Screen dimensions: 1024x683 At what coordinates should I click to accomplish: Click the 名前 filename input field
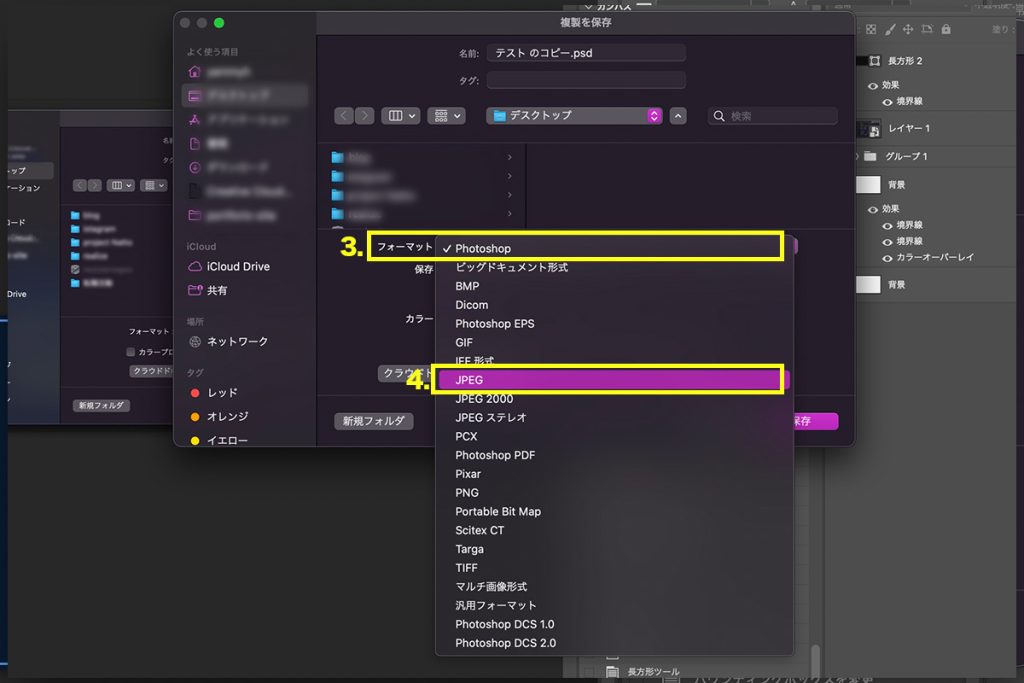586,53
